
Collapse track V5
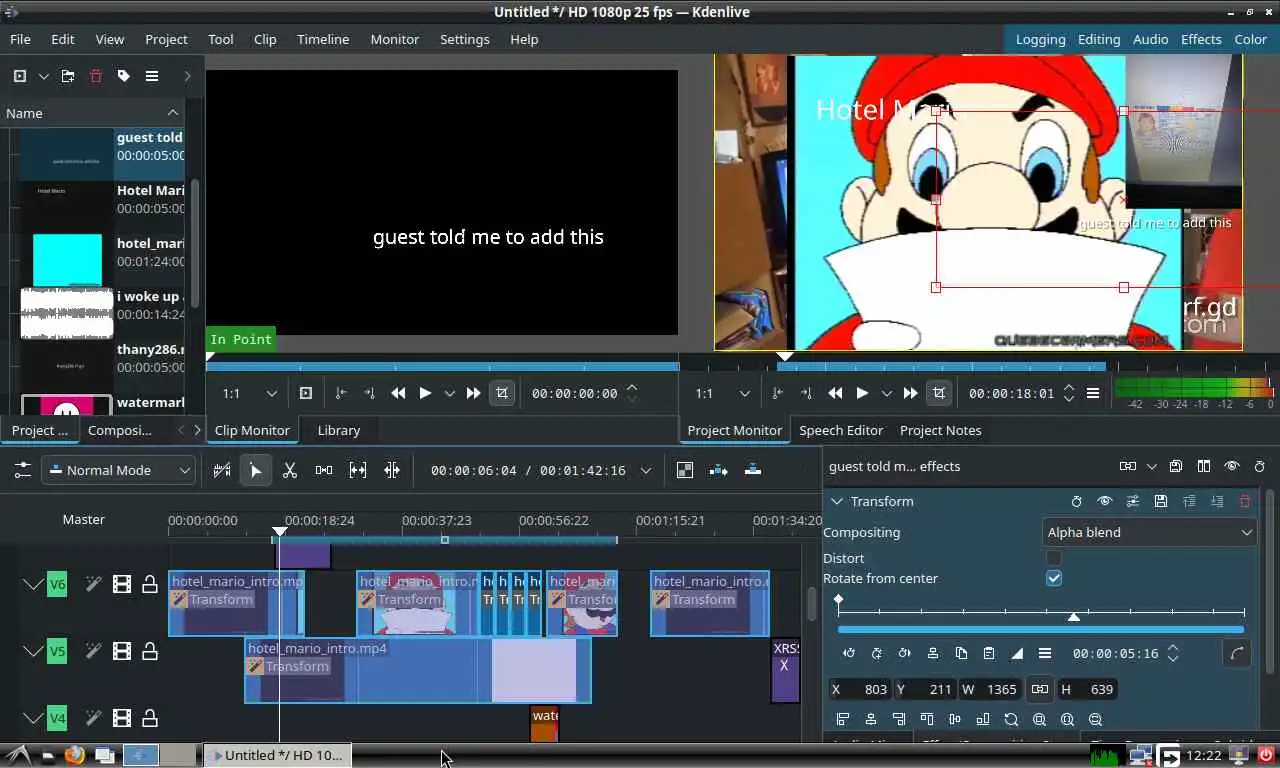[33, 651]
